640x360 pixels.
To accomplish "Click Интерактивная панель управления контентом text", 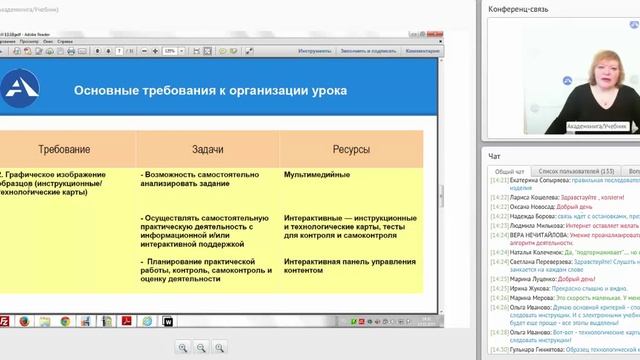I will coord(350,266).
